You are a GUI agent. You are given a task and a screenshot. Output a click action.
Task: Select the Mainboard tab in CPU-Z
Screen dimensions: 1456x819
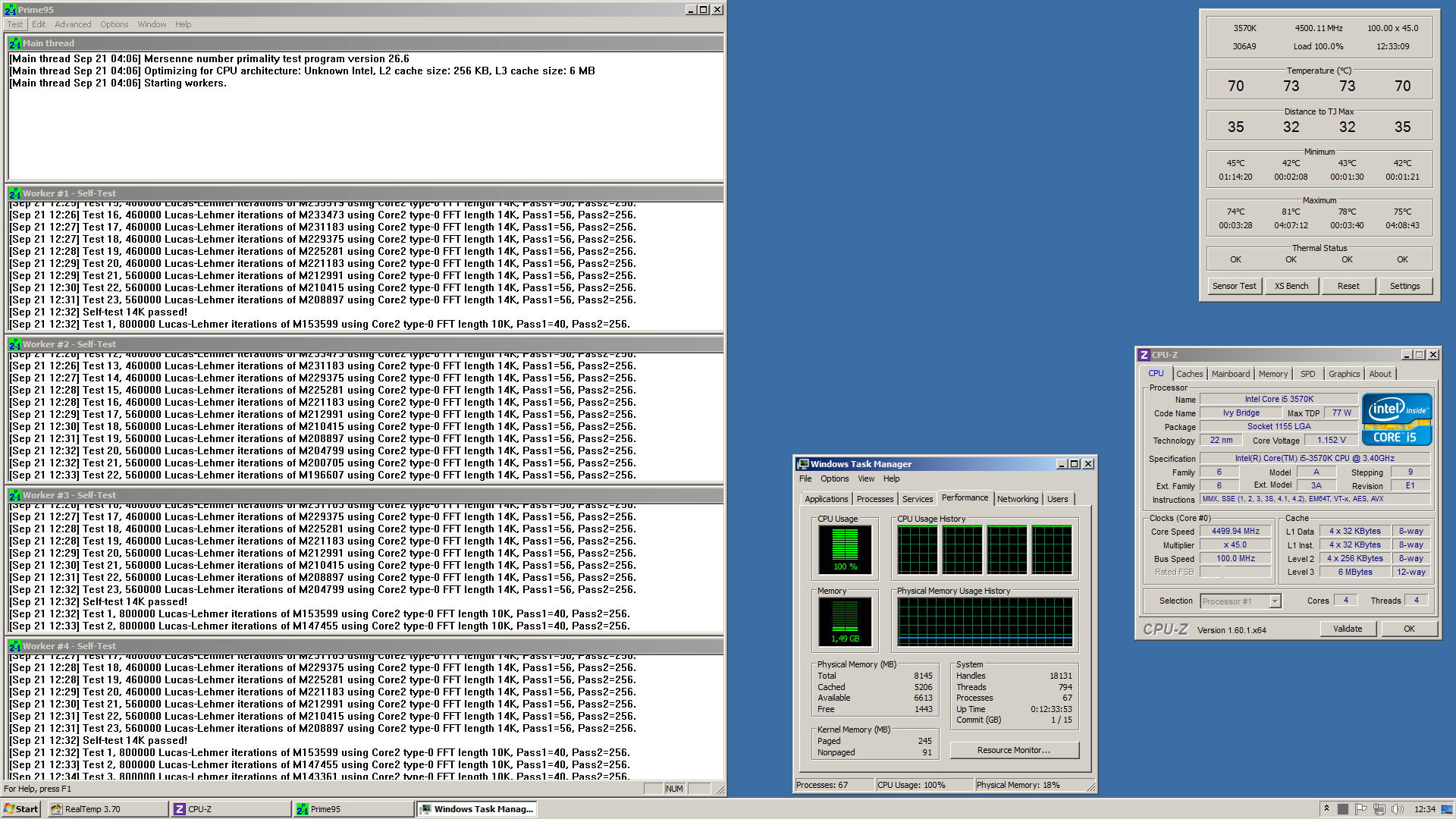(1231, 374)
